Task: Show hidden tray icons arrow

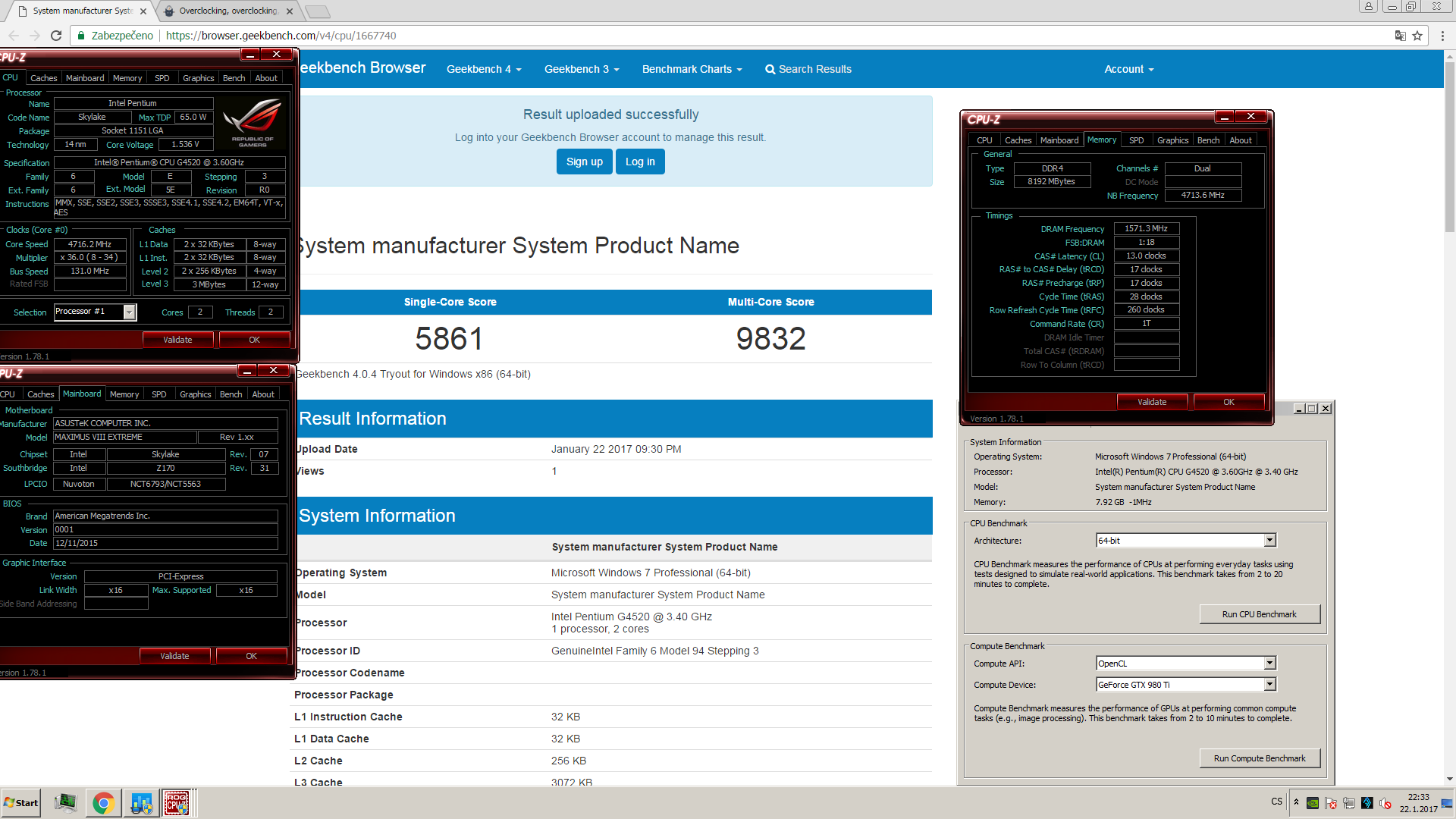Action: tap(1296, 802)
